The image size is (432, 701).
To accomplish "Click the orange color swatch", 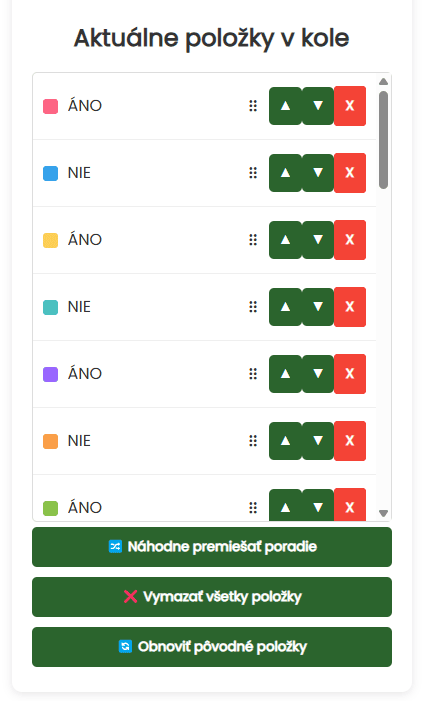I will point(51,441).
